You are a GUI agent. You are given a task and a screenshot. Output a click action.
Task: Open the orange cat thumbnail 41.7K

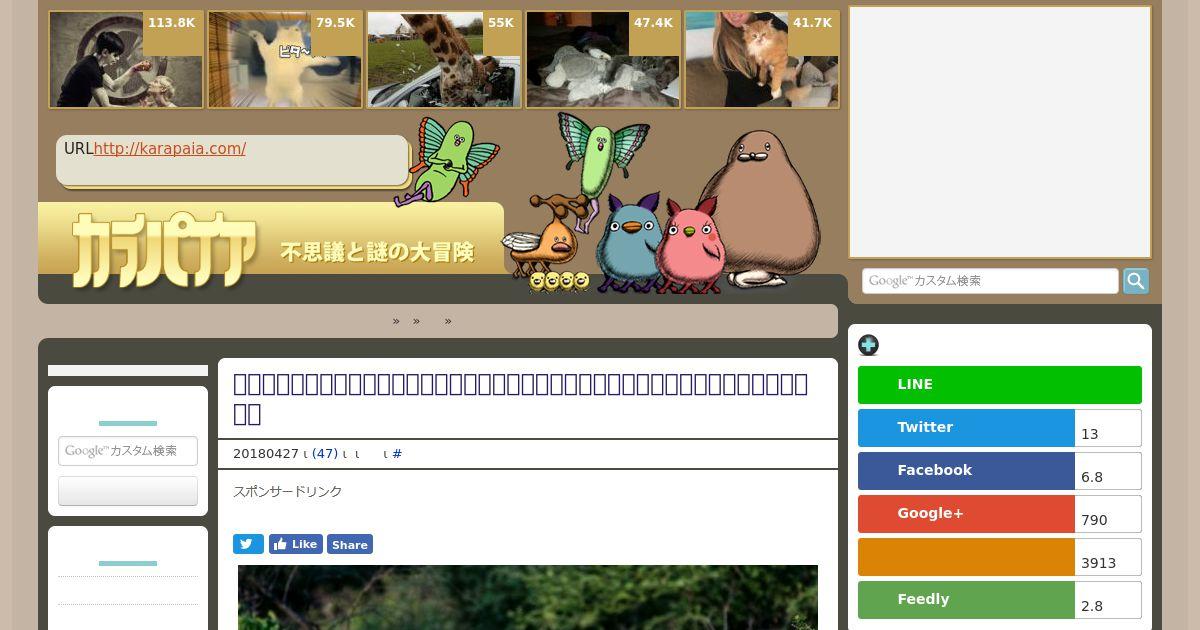coord(762,59)
